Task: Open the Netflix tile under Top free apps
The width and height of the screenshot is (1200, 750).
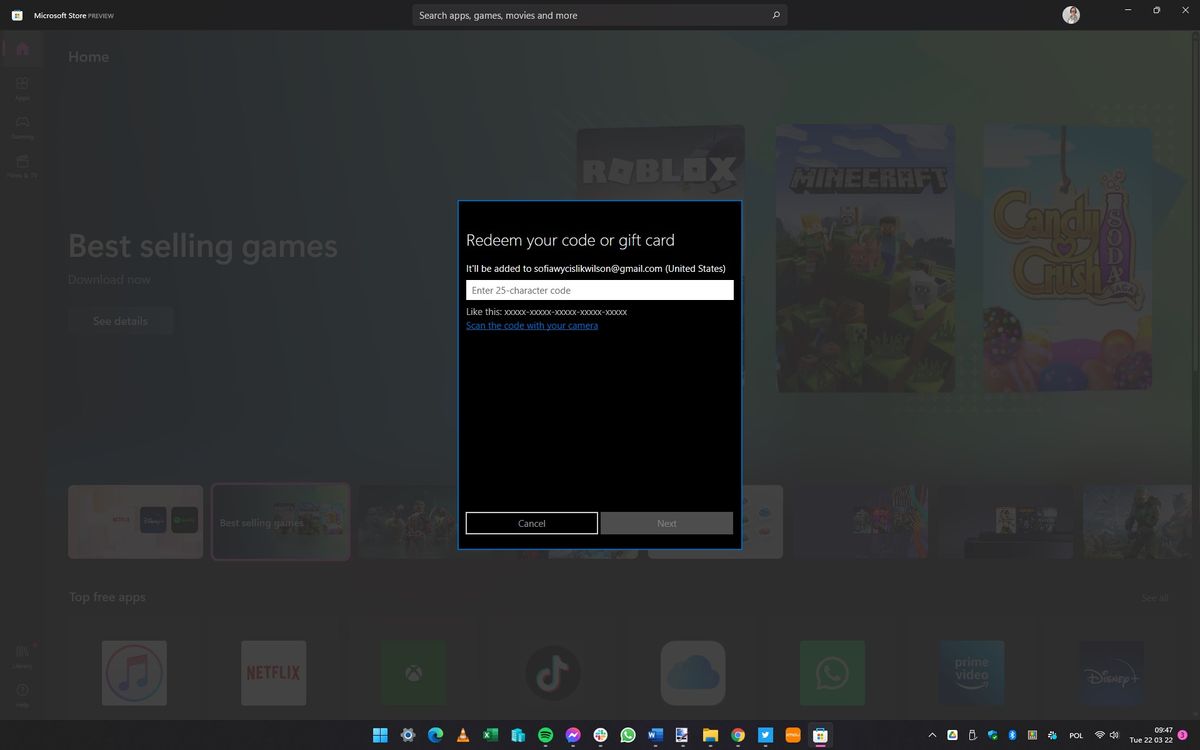Action: pos(273,672)
